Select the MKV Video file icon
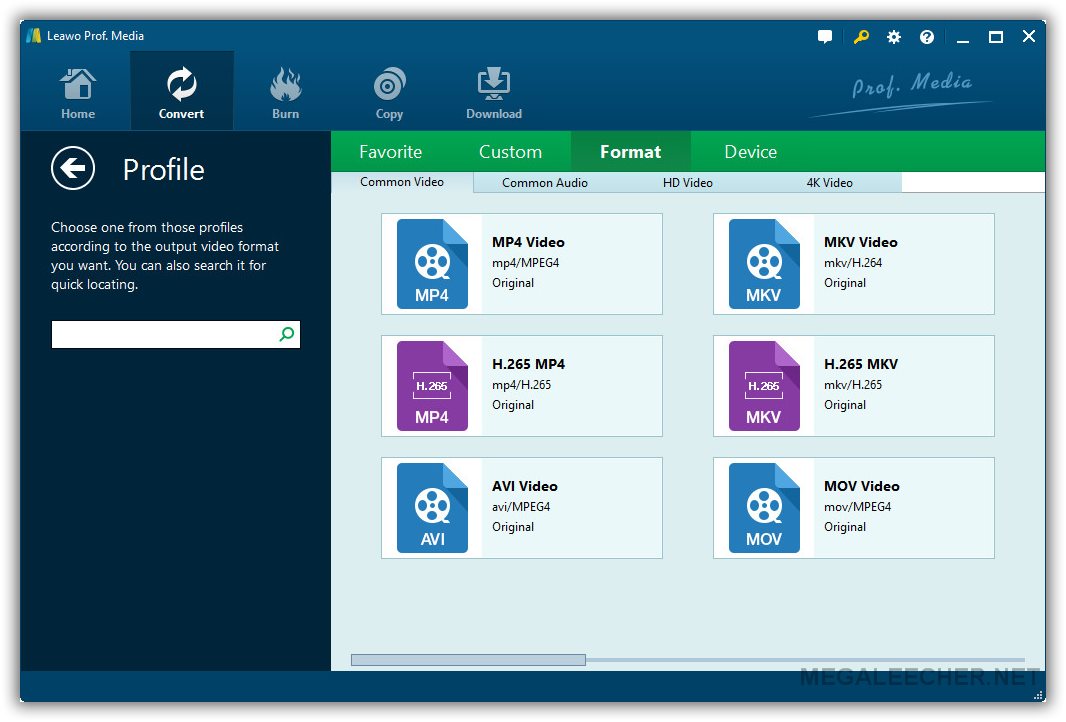Screen dimensions: 1066x722 pos(764,264)
